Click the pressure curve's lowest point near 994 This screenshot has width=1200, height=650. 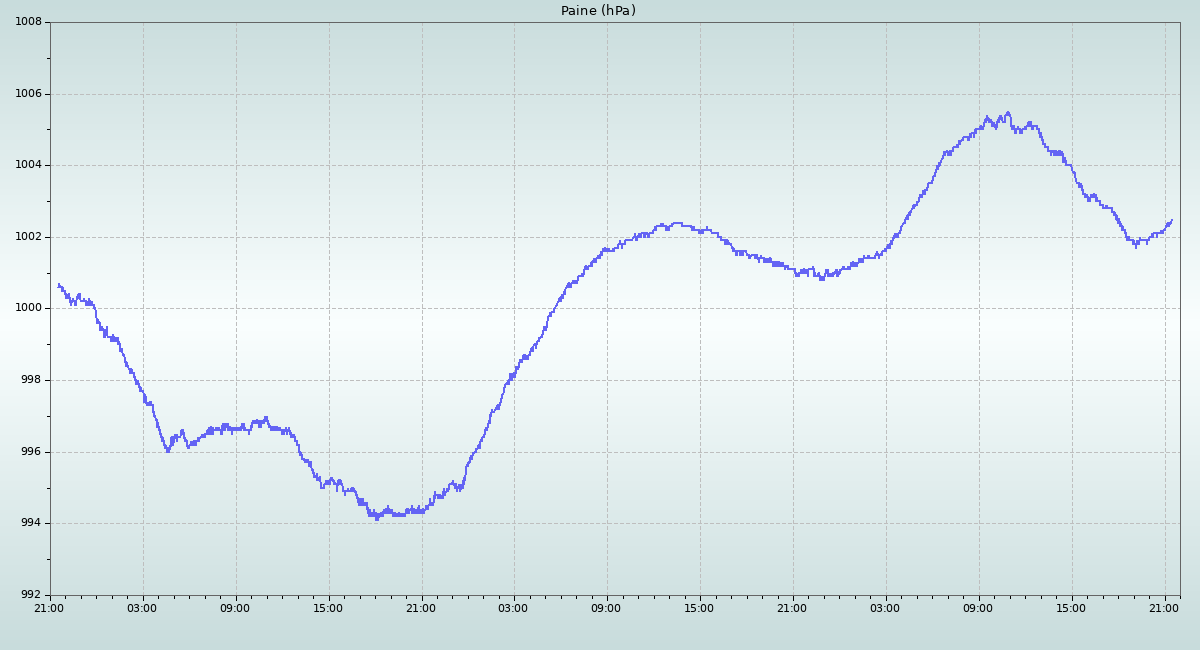tap(377, 518)
